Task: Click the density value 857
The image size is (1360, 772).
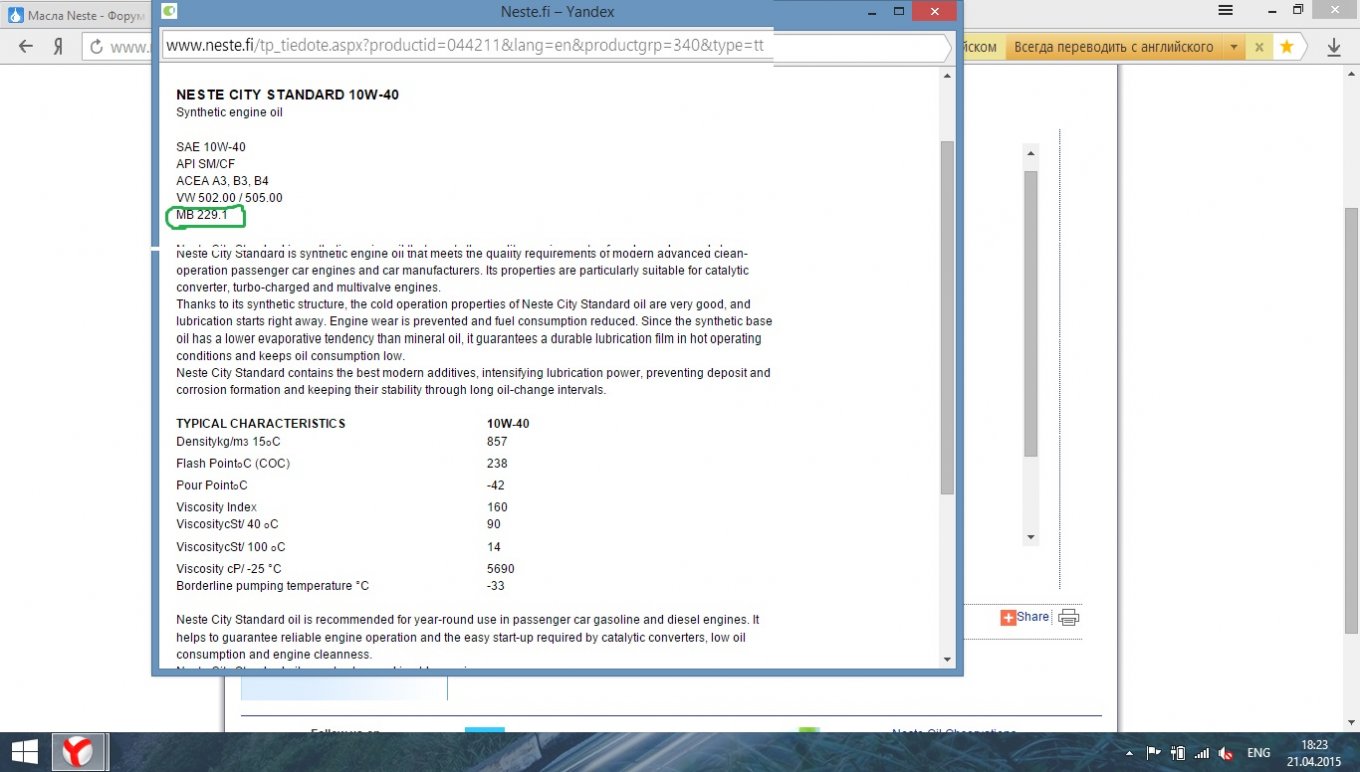Action: pos(497,442)
